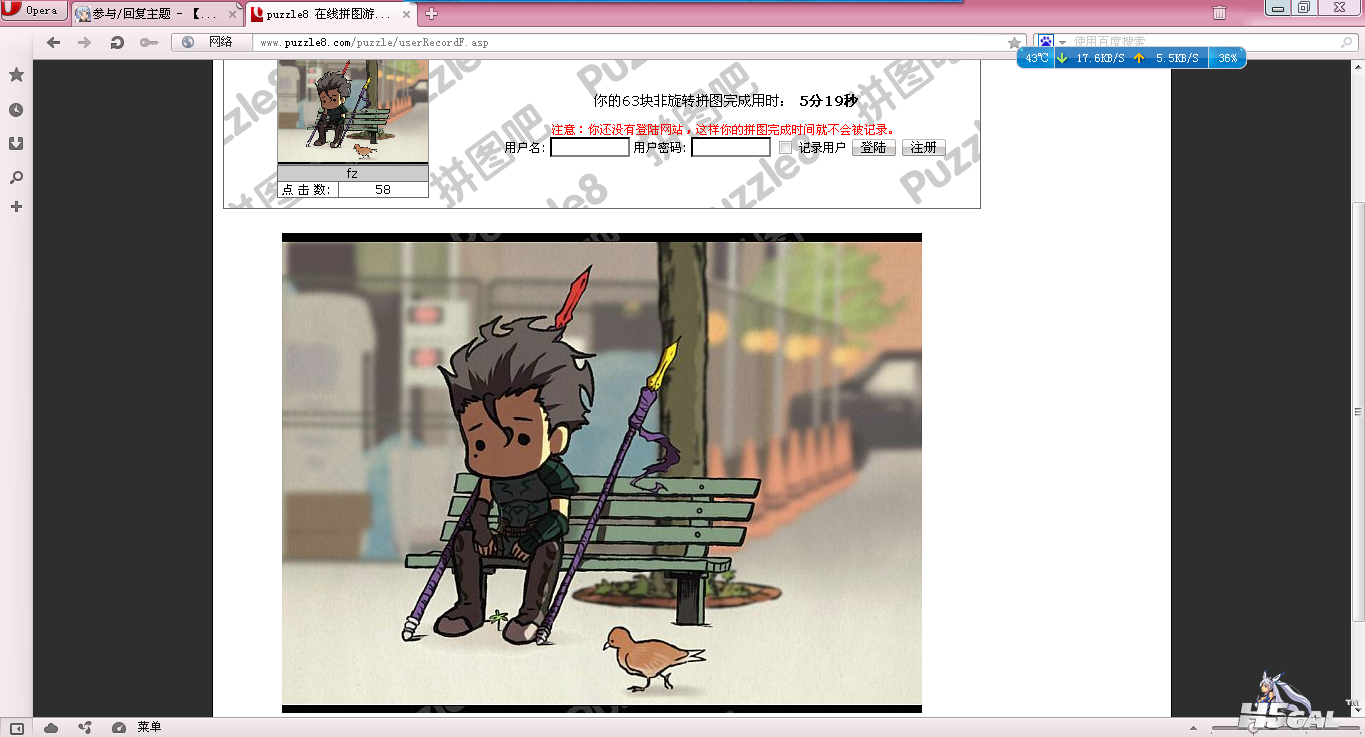Click the 点击数 label cell
The width and height of the screenshot is (1365, 737).
(x=307, y=190)
